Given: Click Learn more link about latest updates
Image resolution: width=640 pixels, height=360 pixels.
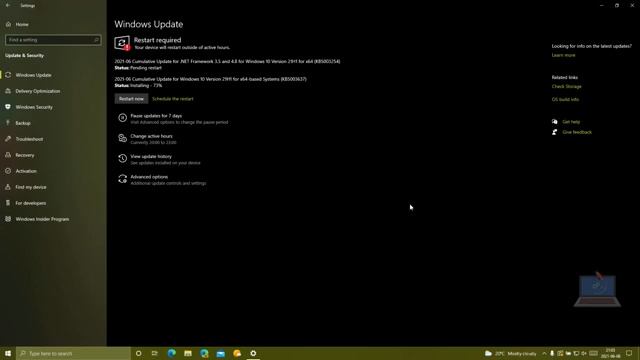Looking at the screenshot, I should pyautogui.click(x=563, y=55).
